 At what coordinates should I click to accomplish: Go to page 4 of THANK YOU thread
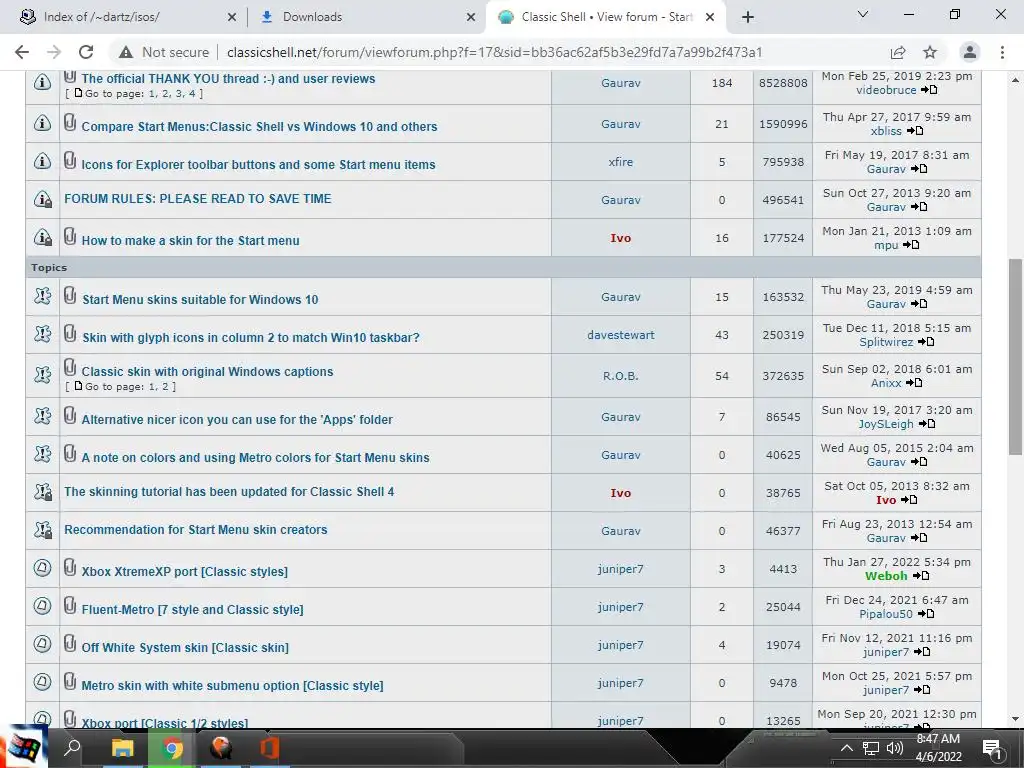[x=192, y=94]
